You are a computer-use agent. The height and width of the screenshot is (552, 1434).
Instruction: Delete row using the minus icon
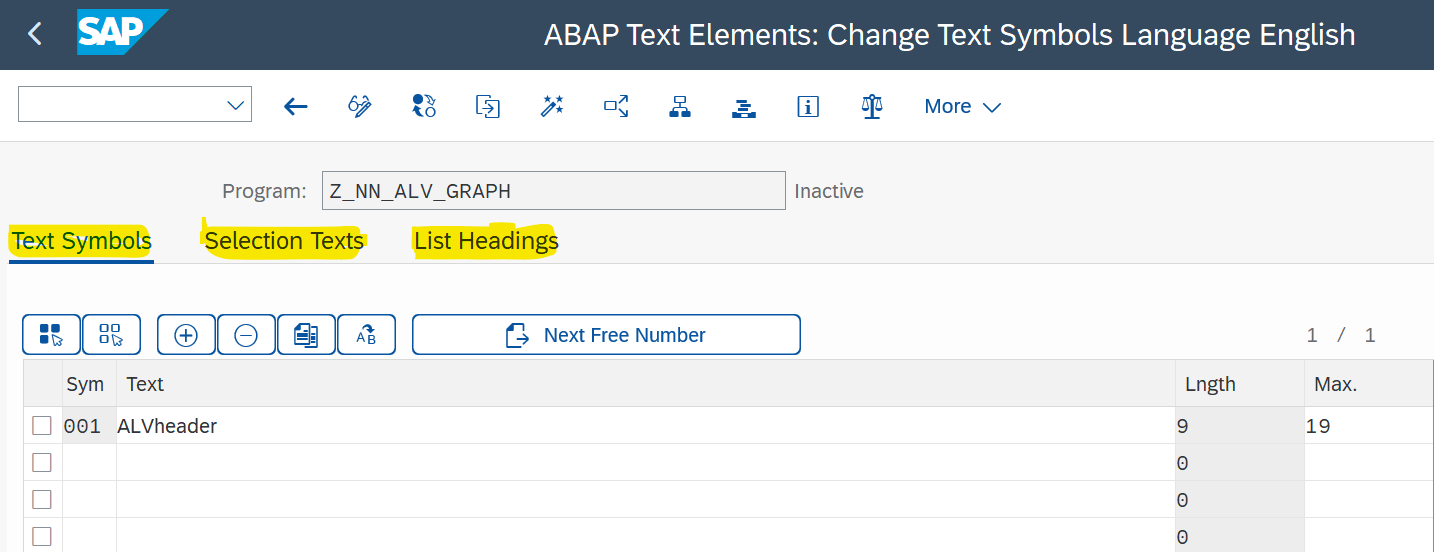(246, 335)
